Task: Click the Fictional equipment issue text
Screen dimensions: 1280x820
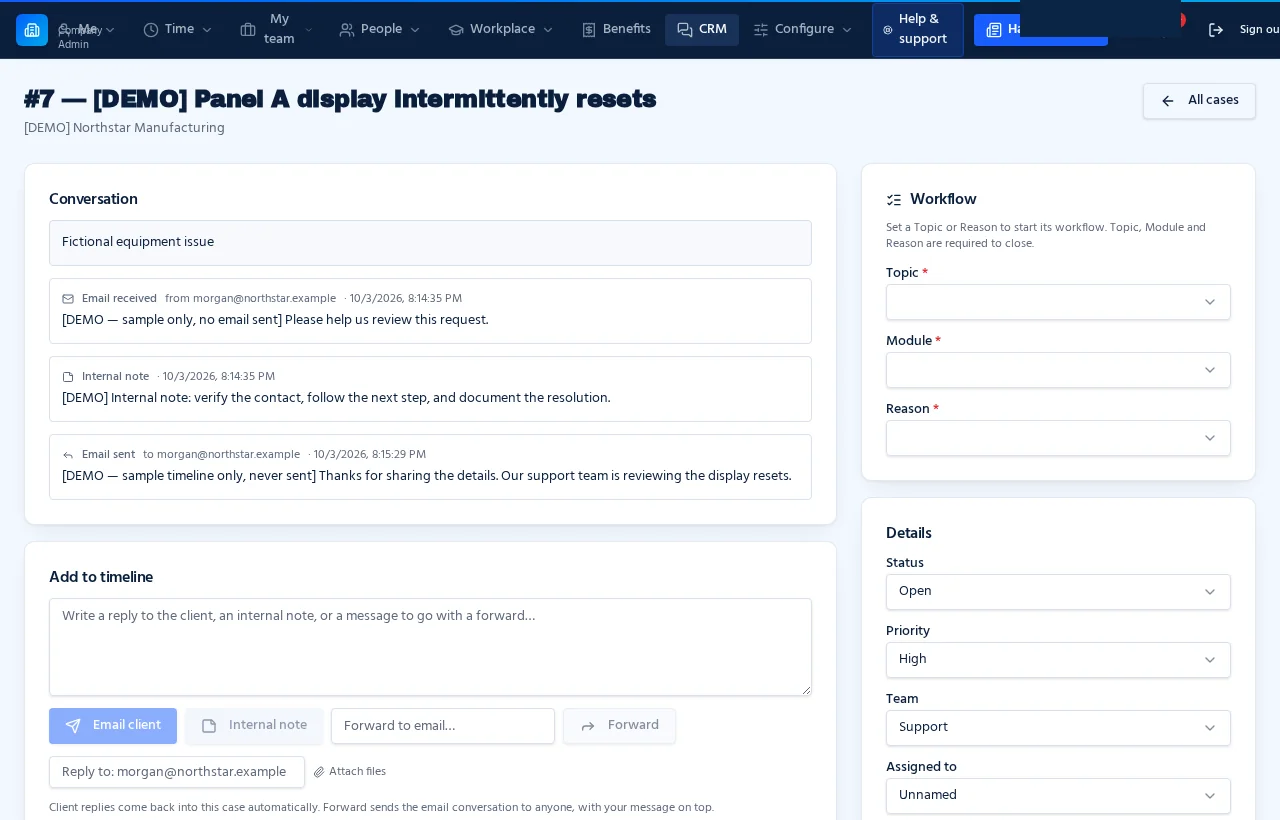Action: 138,242
